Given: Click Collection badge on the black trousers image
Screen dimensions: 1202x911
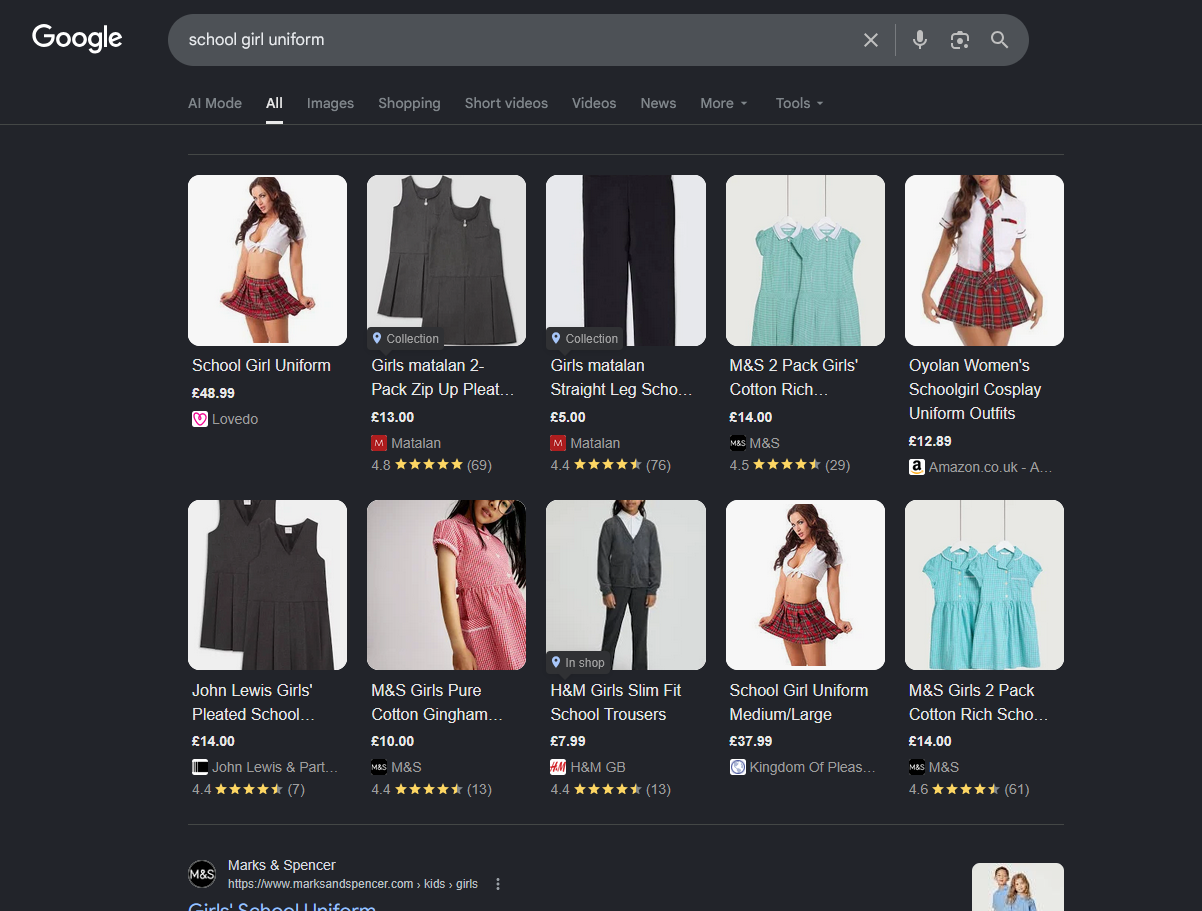Looking at the screenshot, I should pyautogui.click(x=585, y=338).
